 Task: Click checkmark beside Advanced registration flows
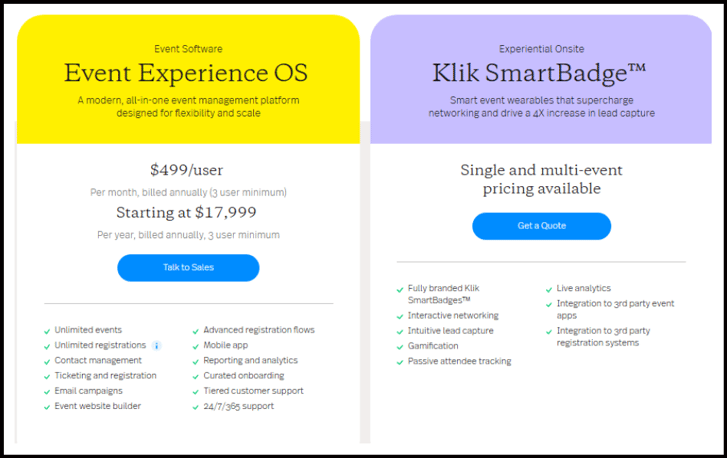click(195, 330)
